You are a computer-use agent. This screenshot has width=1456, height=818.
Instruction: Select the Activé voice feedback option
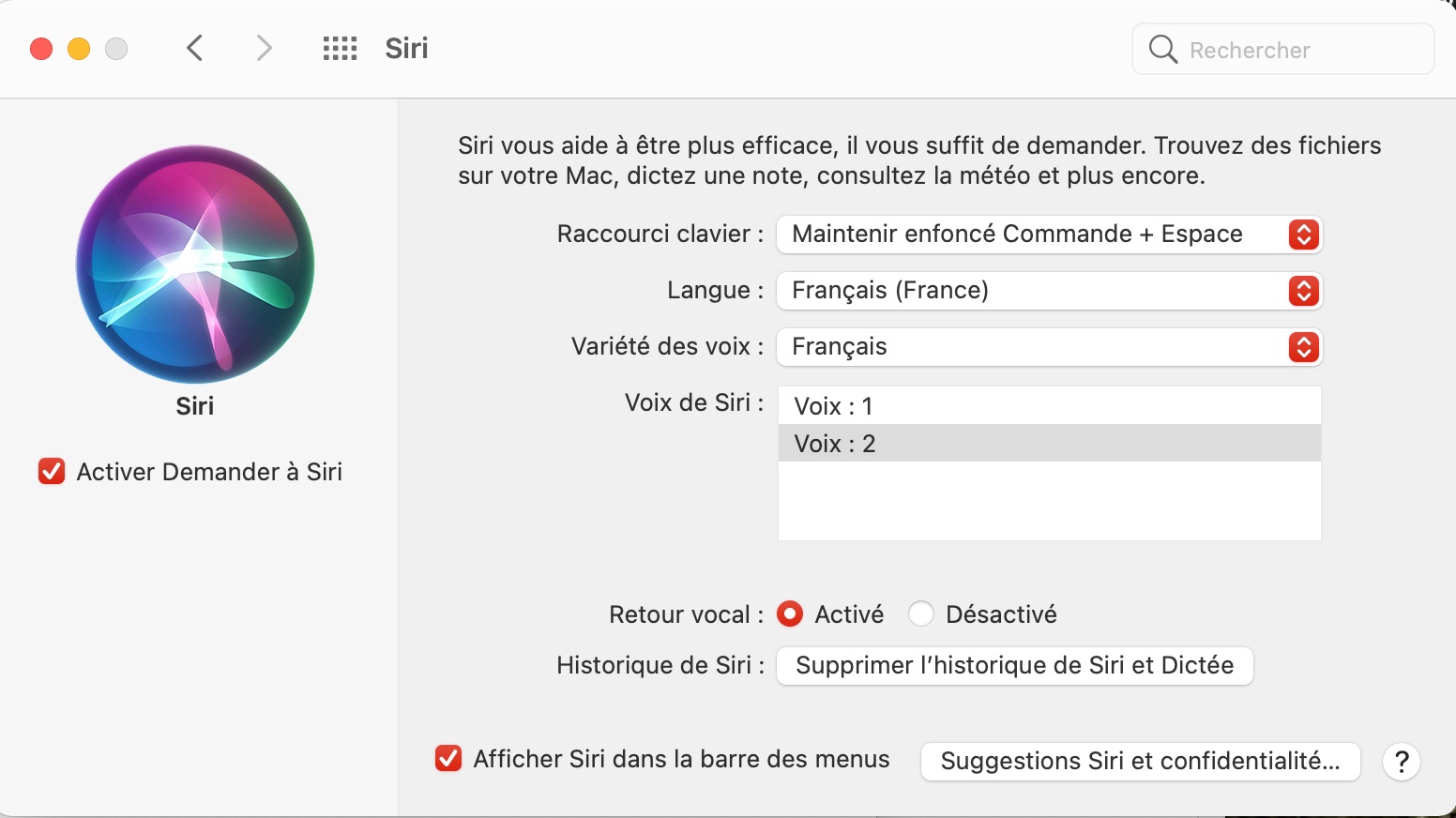[790, 613]
